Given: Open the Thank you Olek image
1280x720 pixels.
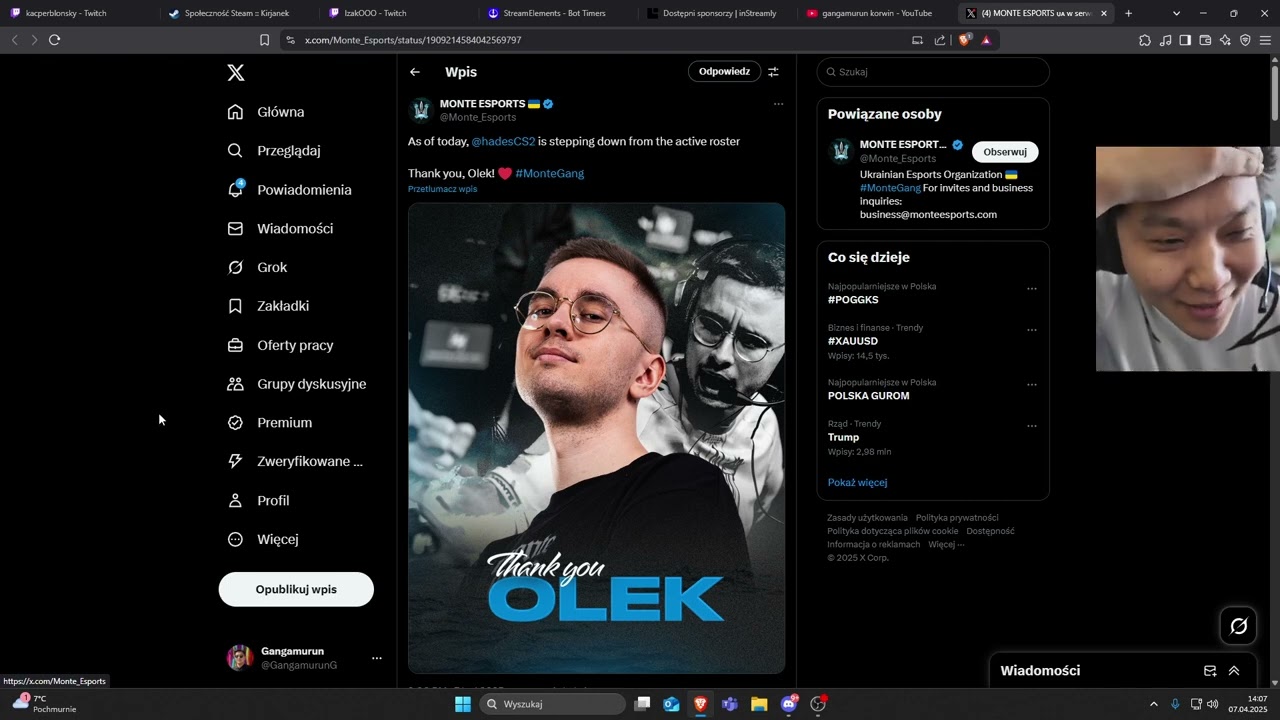Looking at the screenshot, I should tap(596, 438).
